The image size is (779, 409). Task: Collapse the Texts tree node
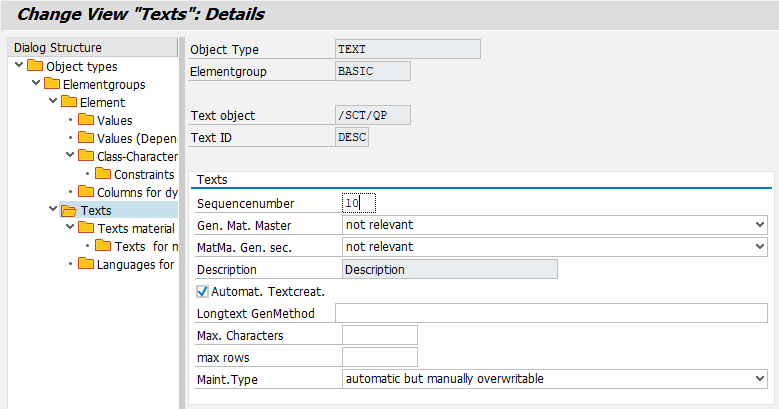point(53,210)
